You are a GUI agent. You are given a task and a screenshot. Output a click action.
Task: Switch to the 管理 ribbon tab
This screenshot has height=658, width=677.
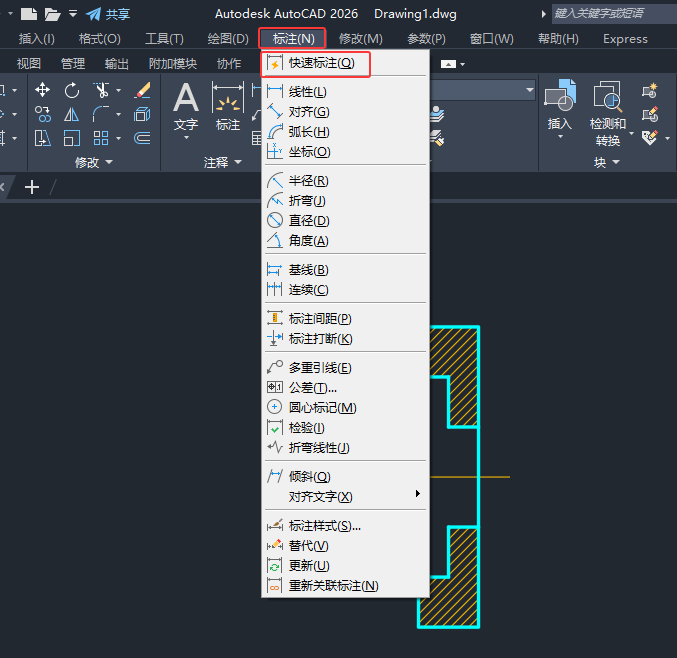click(73, 64)
